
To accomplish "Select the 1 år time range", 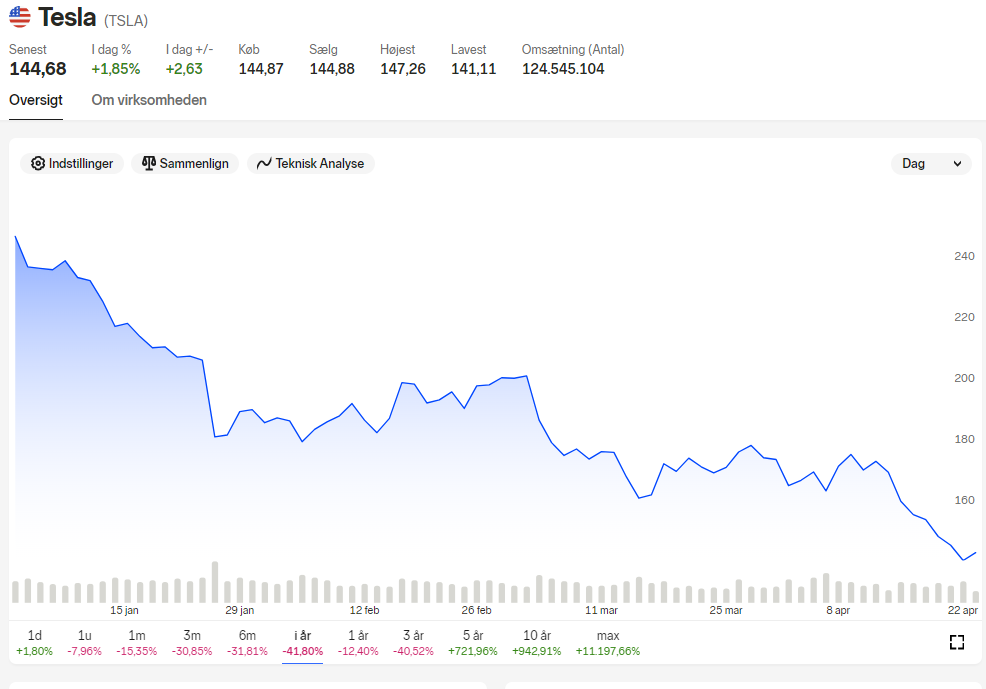I will 358,642.
